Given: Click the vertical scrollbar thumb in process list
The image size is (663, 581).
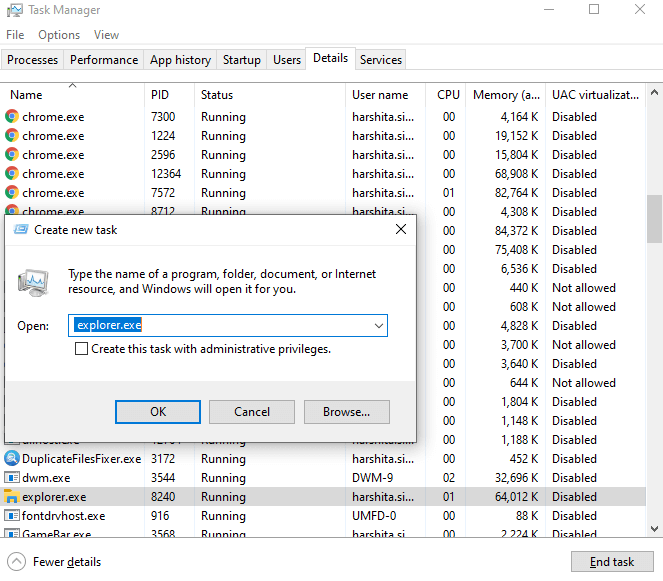Looking at the screenshot, I should tap(654, 218).
